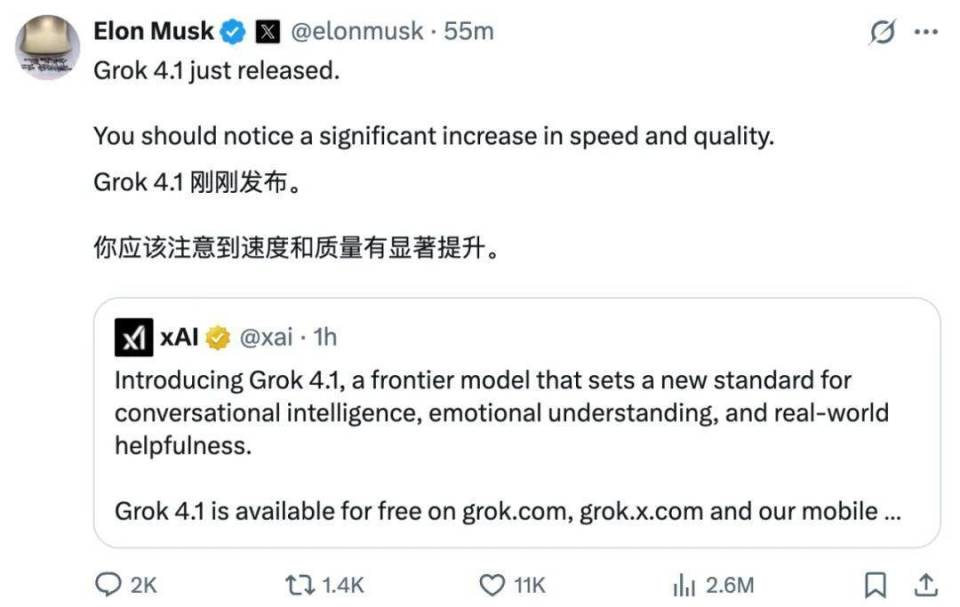The height and width of the screenshot is (607, 960).
Task: Click the reply icon to comment
Action: [106, 583]
